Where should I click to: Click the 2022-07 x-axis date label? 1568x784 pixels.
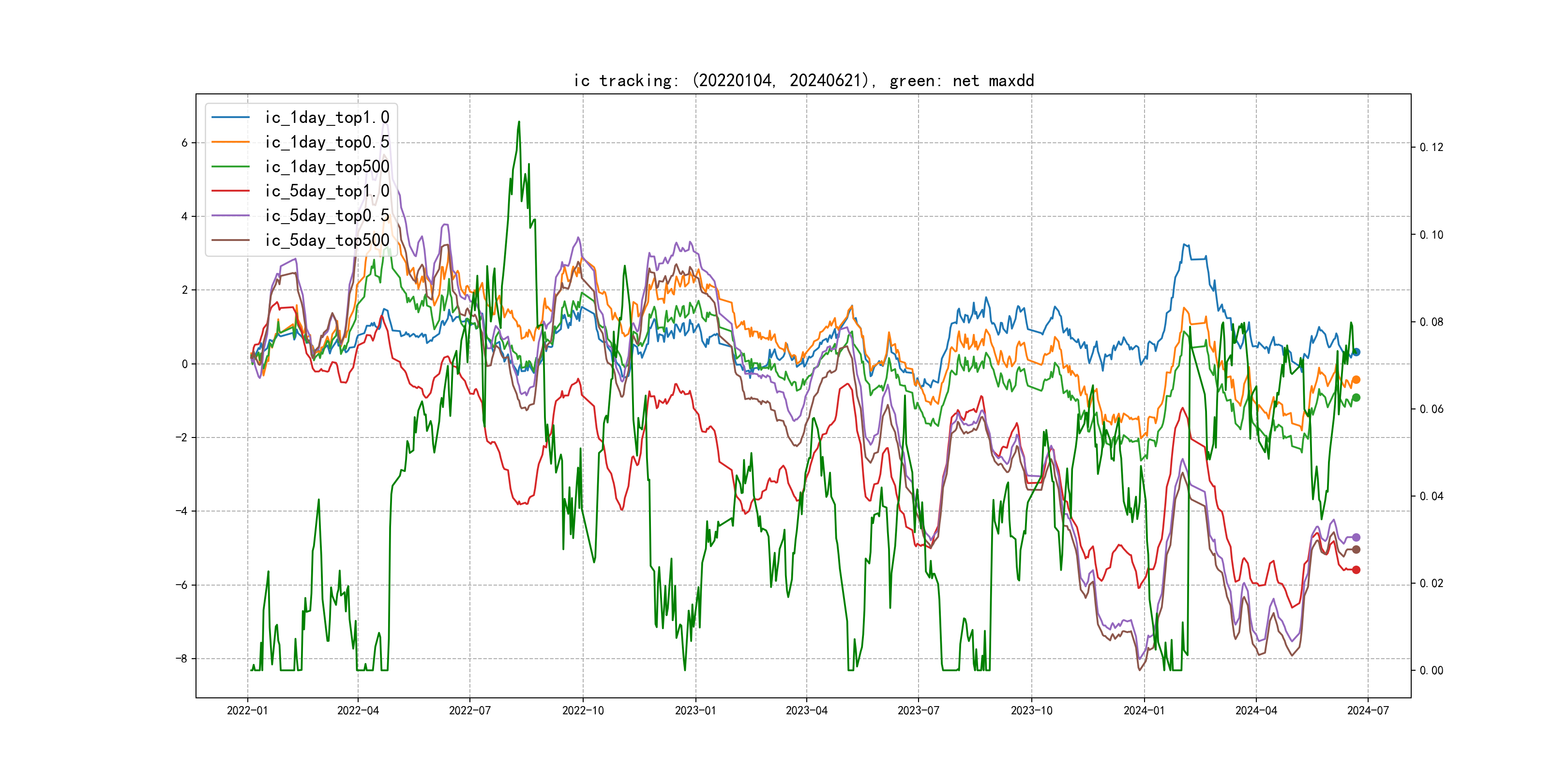pyautogui.click(x=469, y=710)
